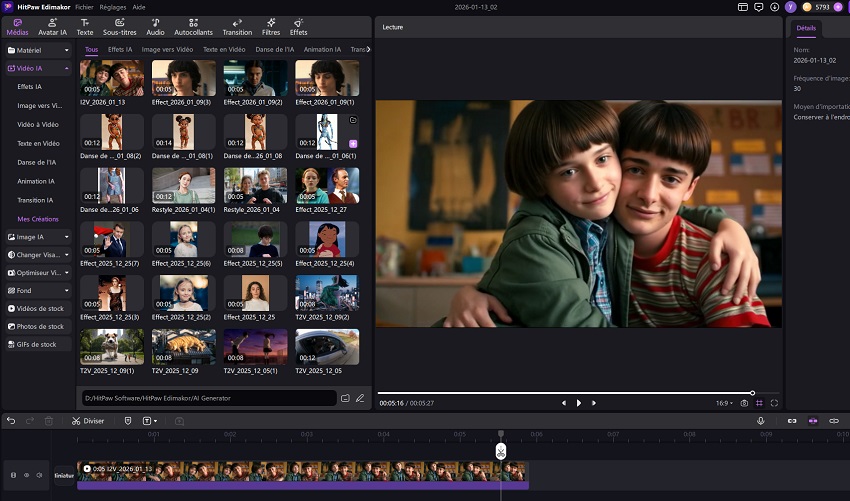850x501 pixels.
Task: Open the Effets panel
Action: 298,27
